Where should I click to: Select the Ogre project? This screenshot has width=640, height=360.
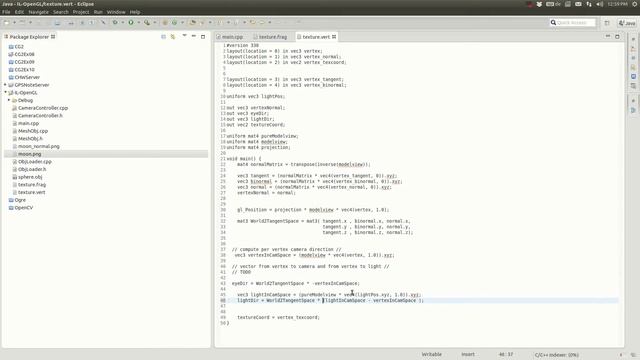[20, 200]
